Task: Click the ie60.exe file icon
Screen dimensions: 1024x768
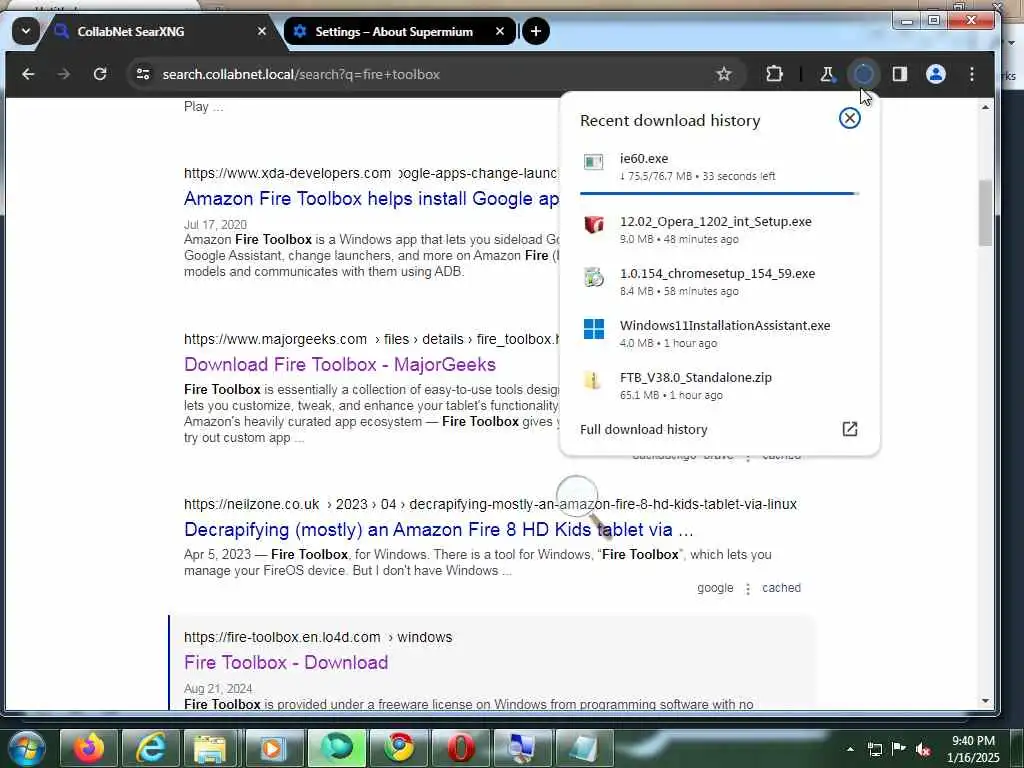Action: click(x=594, y=161)
